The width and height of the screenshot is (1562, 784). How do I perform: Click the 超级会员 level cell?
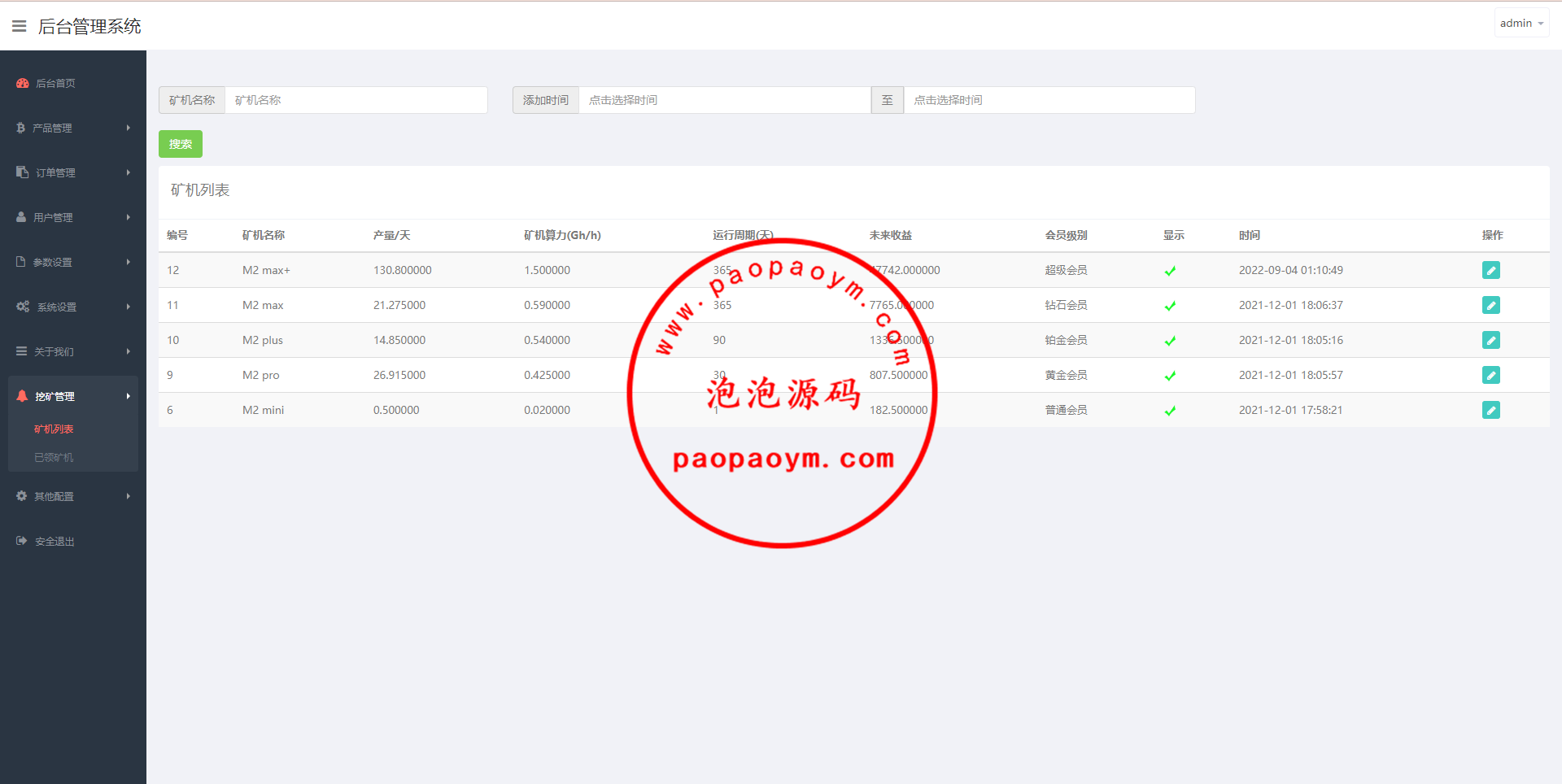[1067, 270]
